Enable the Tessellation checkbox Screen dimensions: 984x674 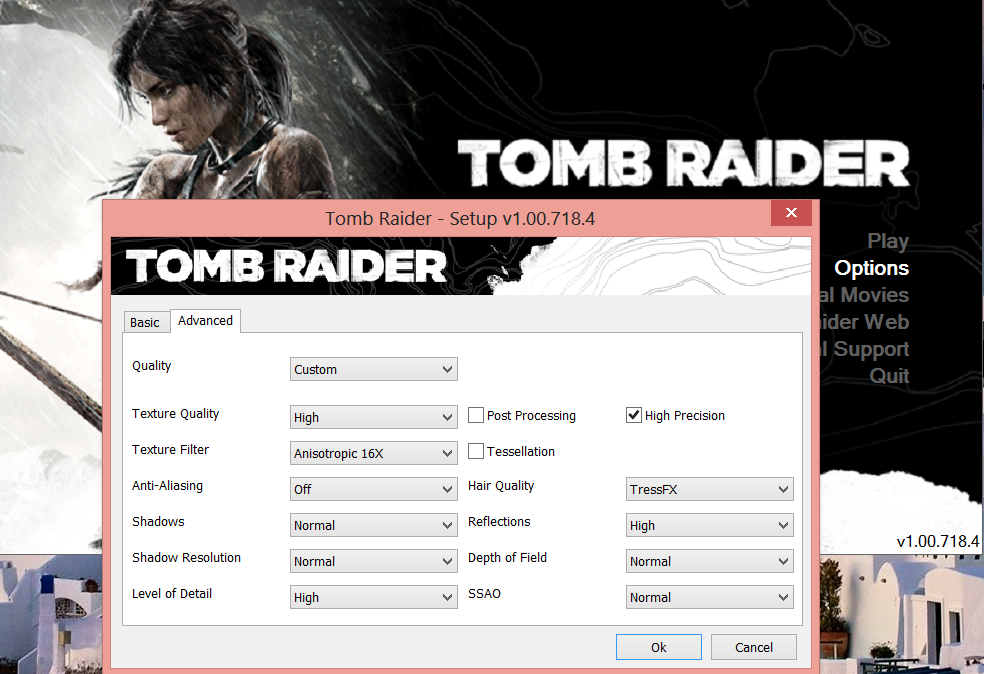coord(476,451)
